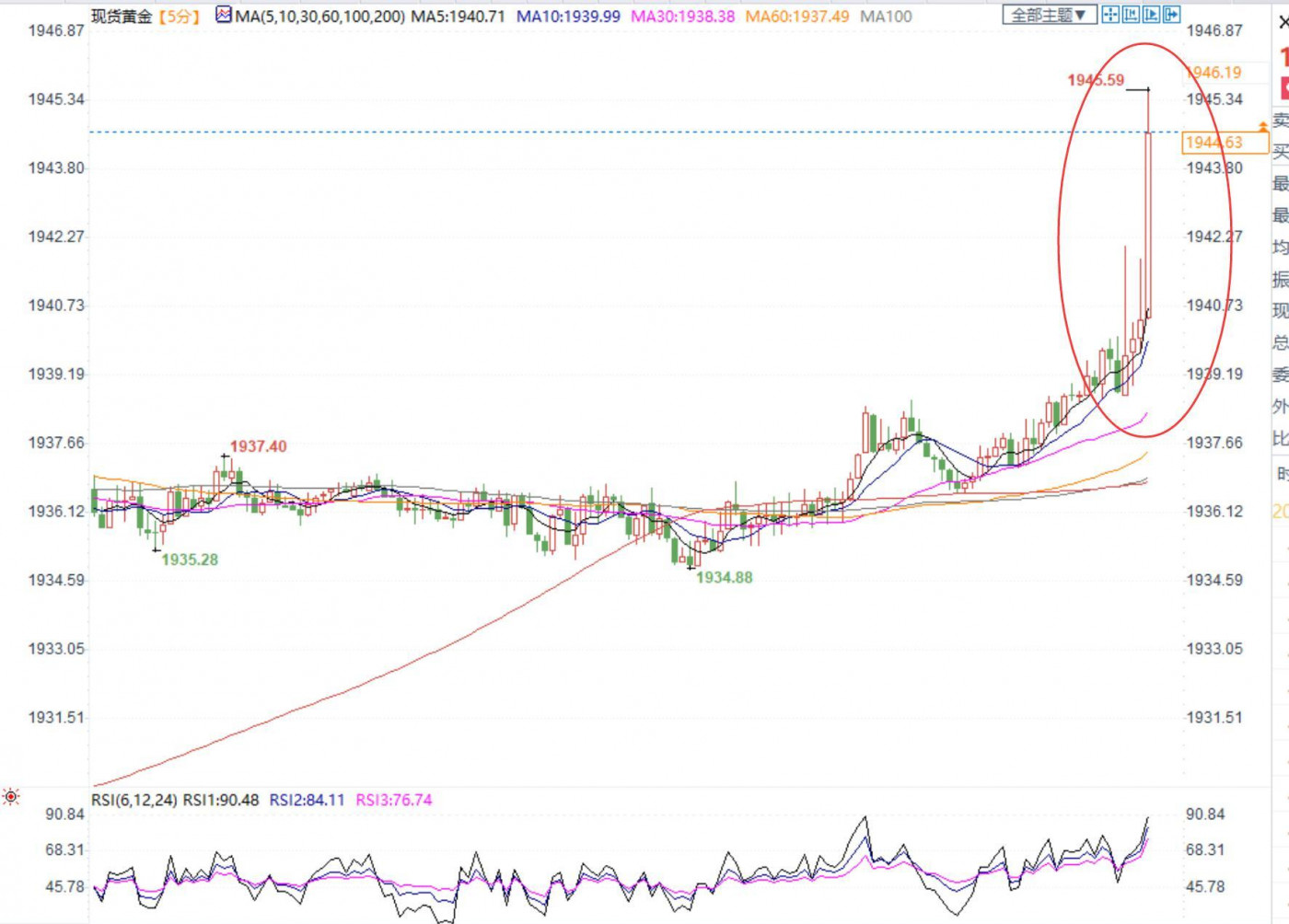Image resolution: width=1289 pixels, height=924 pixels.
Task: Click the orange MA60:1937.49 legend entry
Action: click(x=796, y=17)
